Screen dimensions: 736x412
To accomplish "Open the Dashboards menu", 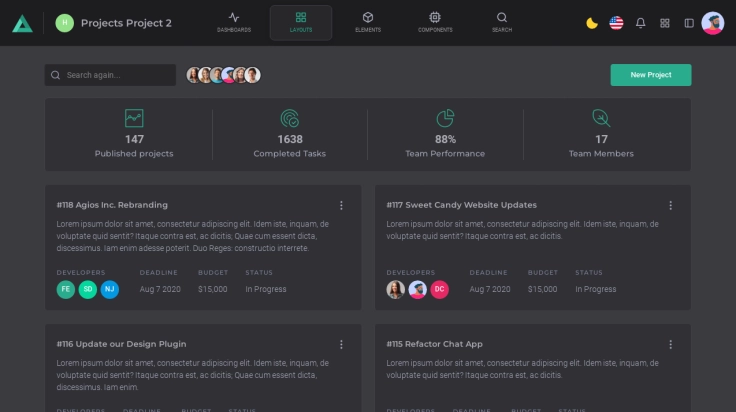I will 234,22.
